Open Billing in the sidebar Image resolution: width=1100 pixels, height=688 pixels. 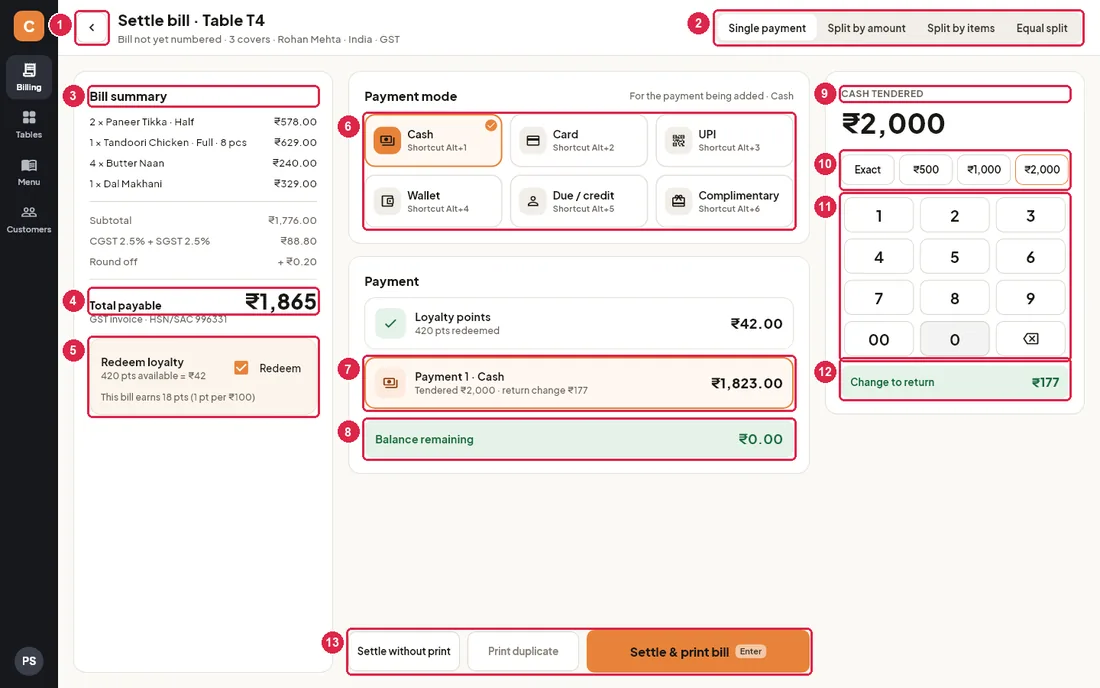(x=29, y=76)
